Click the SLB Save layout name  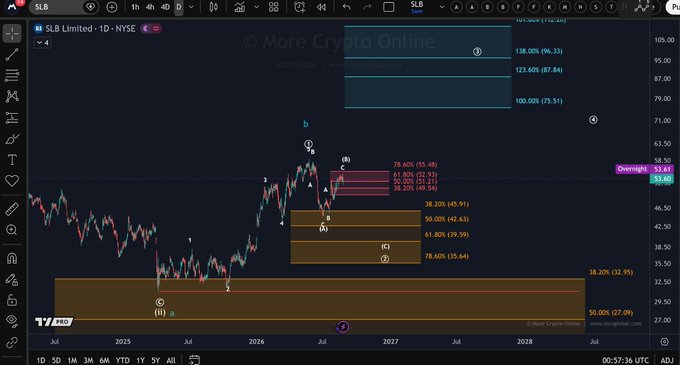pyautogui.click(x=417, y=7)
